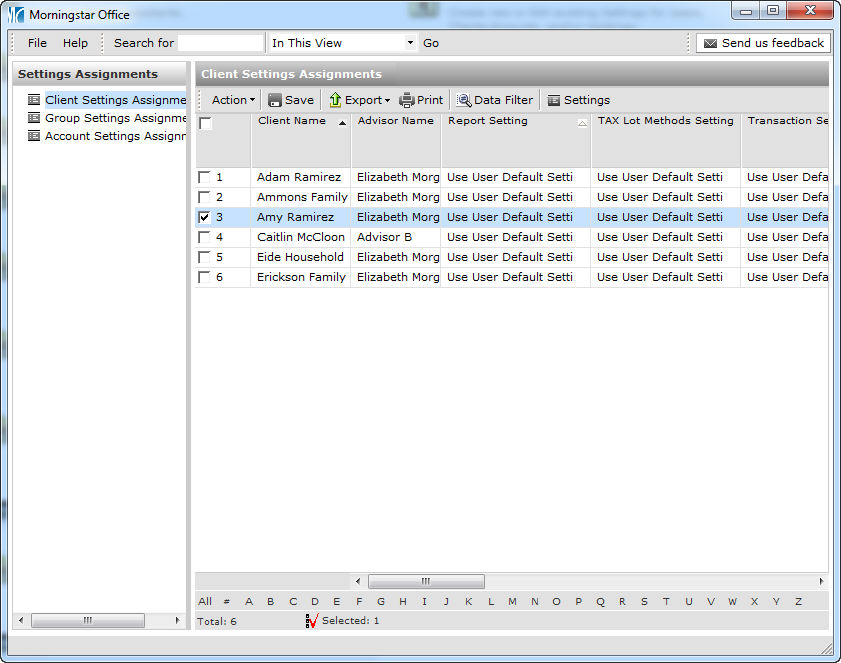Check the box for Adam Ramirez
Image resolution: width=841 pixels, height=663 pixels.
[205, 177]
